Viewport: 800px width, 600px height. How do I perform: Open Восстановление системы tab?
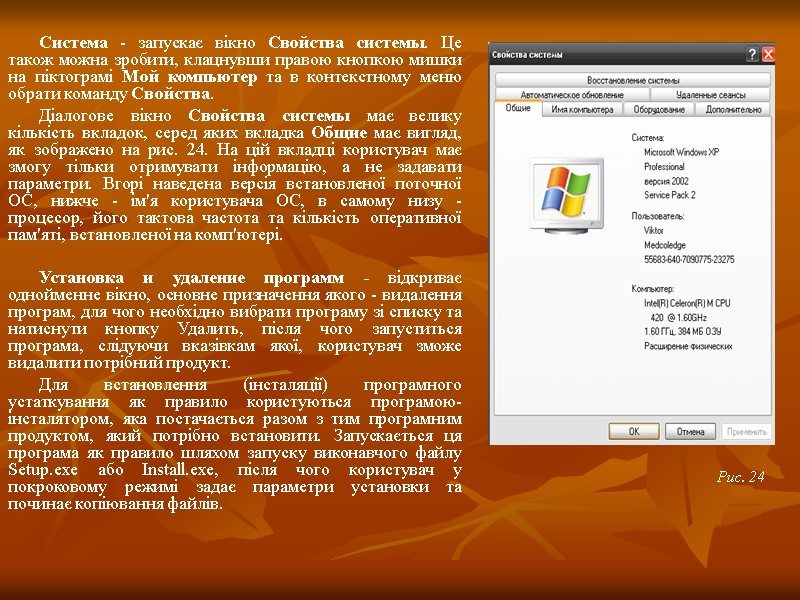(x=633, y=80)
